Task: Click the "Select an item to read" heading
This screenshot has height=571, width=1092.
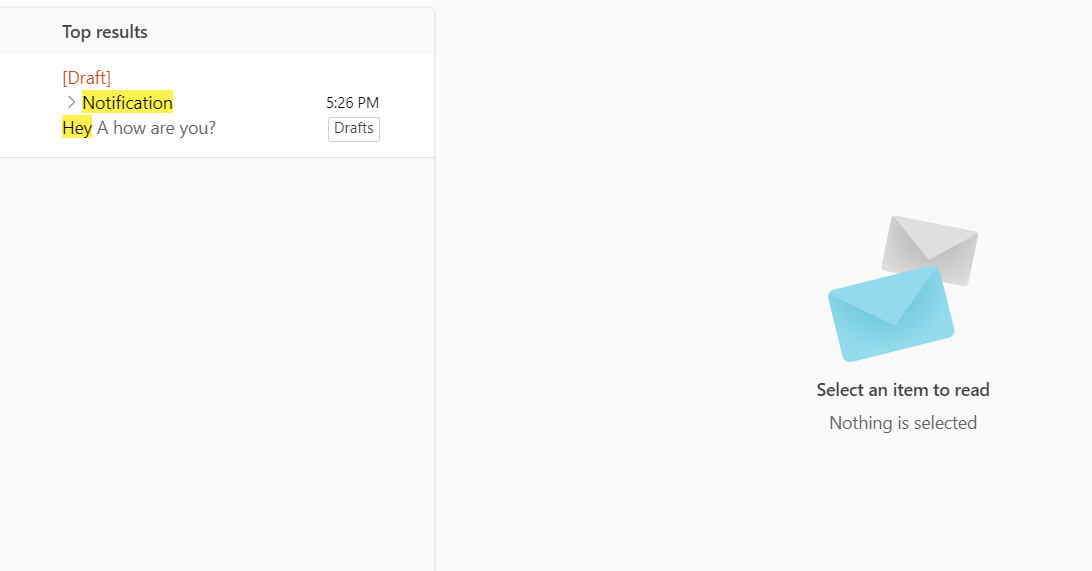Action: tap(902, 390)
